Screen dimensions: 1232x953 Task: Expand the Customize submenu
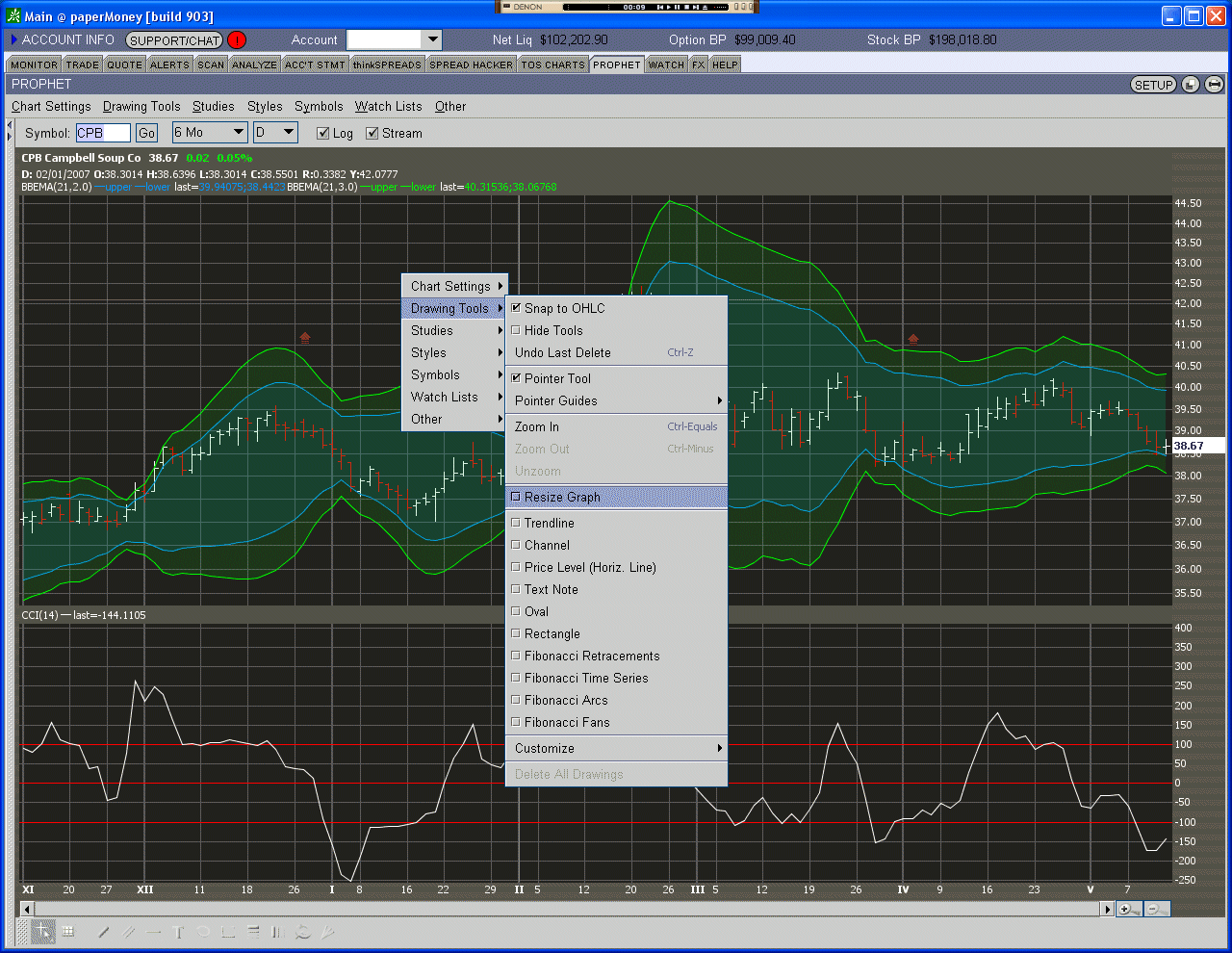click(x=616, y=749)
